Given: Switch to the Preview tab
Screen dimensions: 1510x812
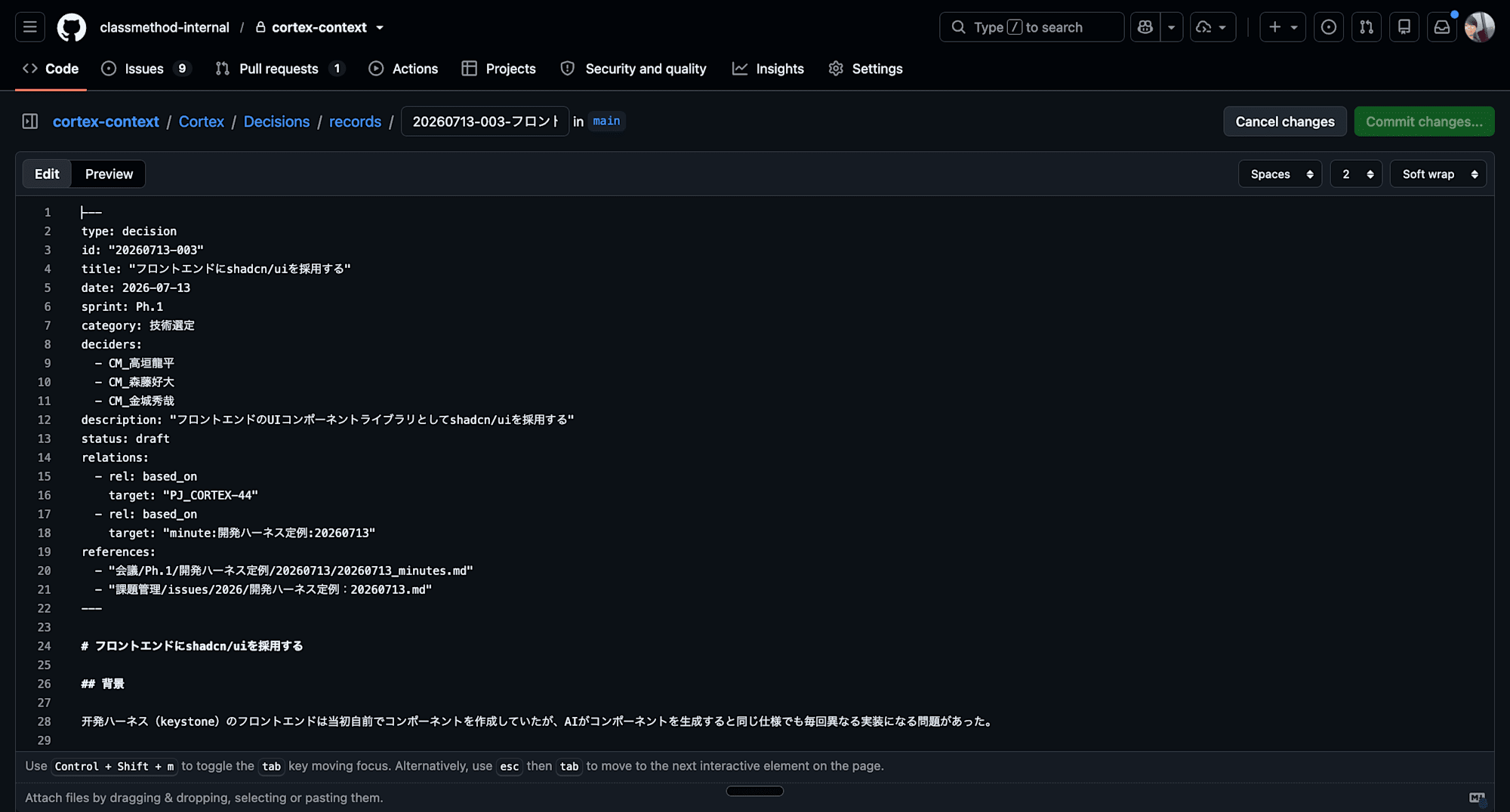Looking at the screenshot, I should [109, 174].
